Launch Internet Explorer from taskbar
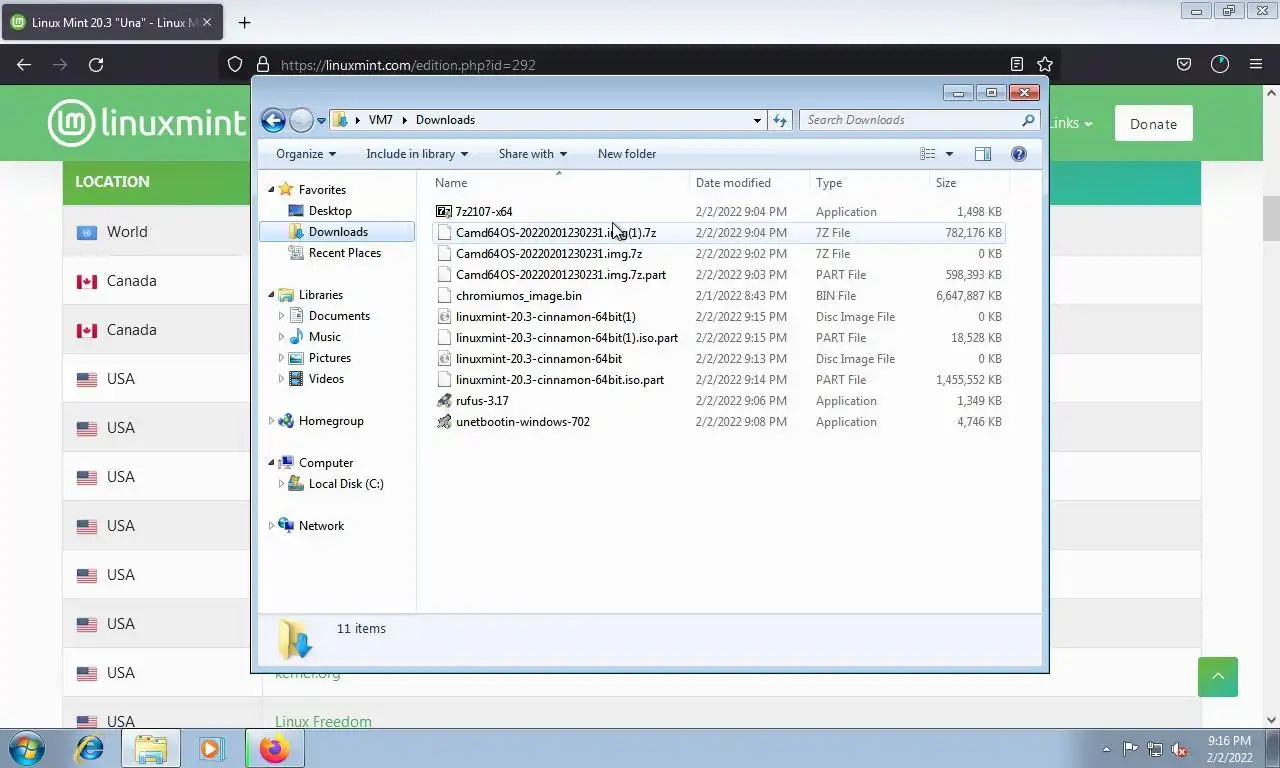Screen dimensions: 1280x768 point(90,748)
